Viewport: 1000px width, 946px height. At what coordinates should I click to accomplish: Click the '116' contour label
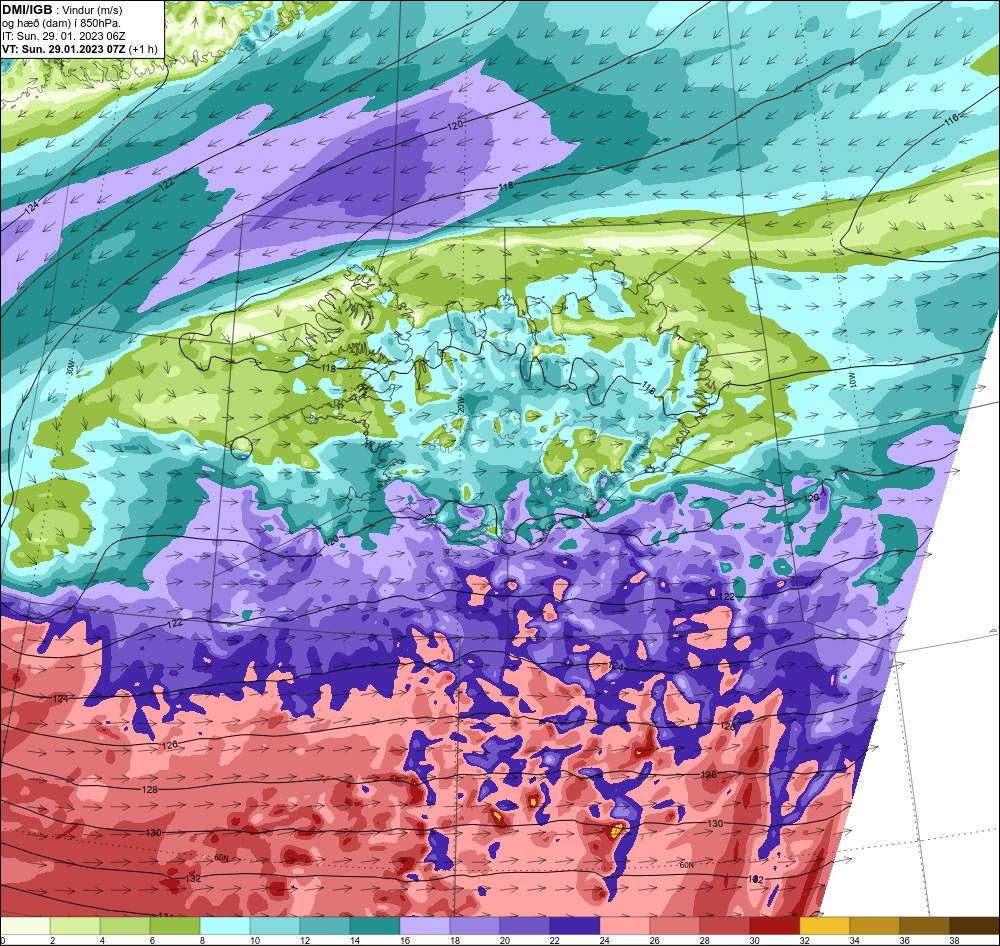pos(951,119)
